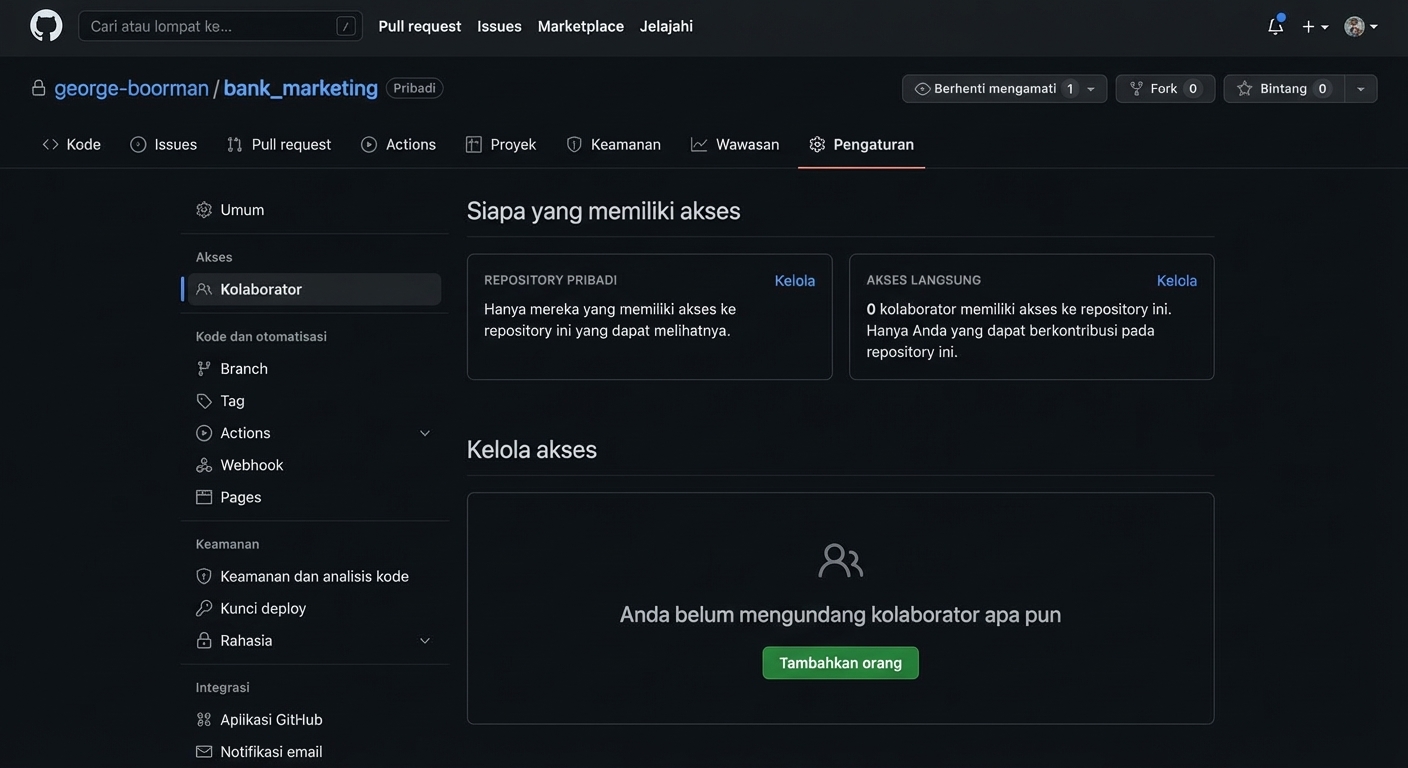The height and width of the screenshot is (768, 1408).
Task: Open Issues in top navigation
Action: (x=499, y=26)
